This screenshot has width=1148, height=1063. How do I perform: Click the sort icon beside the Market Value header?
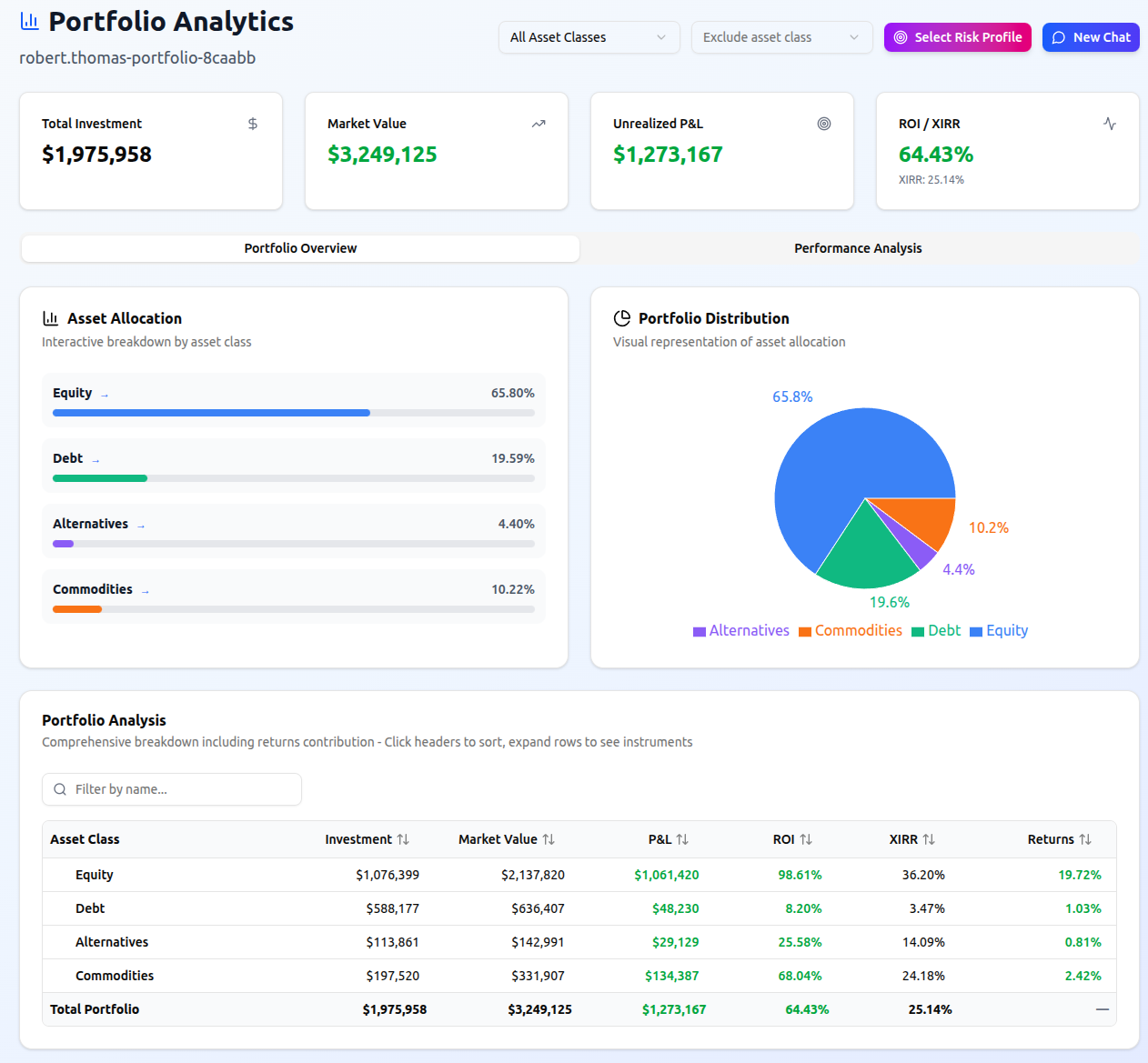[x=549, y=839]
